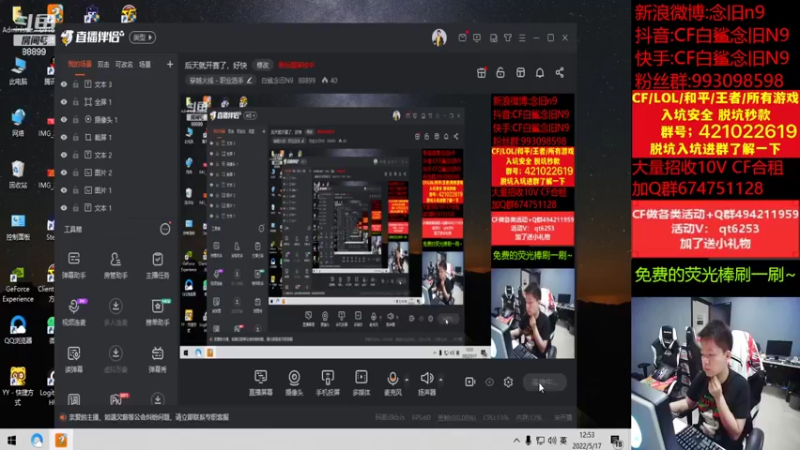The width and height of the screenshot is (800, 450).
Task: Hide the 图片 1 layer
Action: [64, 190]
